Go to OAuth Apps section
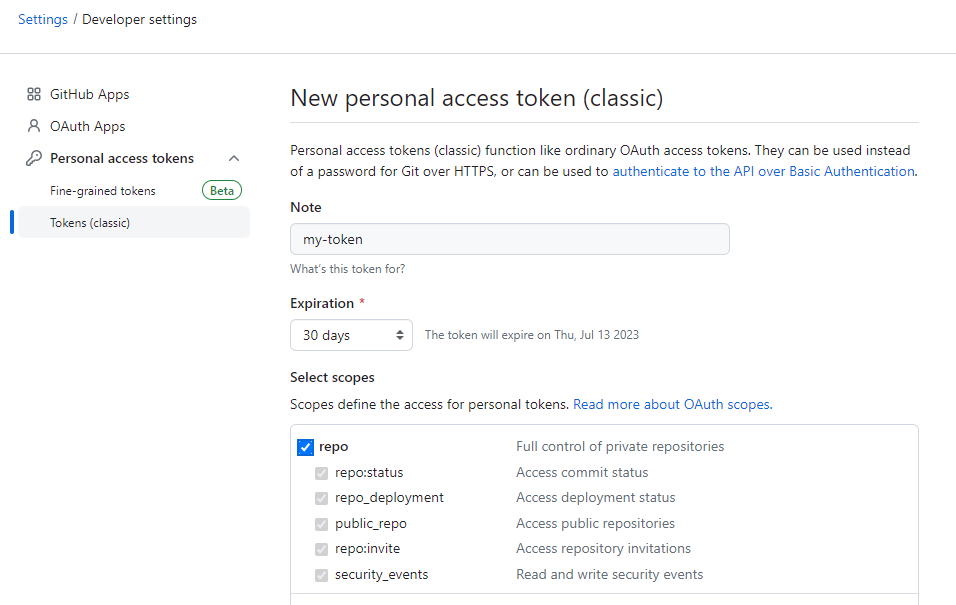Viewport: 956px width, 605px height. (88, 126)
